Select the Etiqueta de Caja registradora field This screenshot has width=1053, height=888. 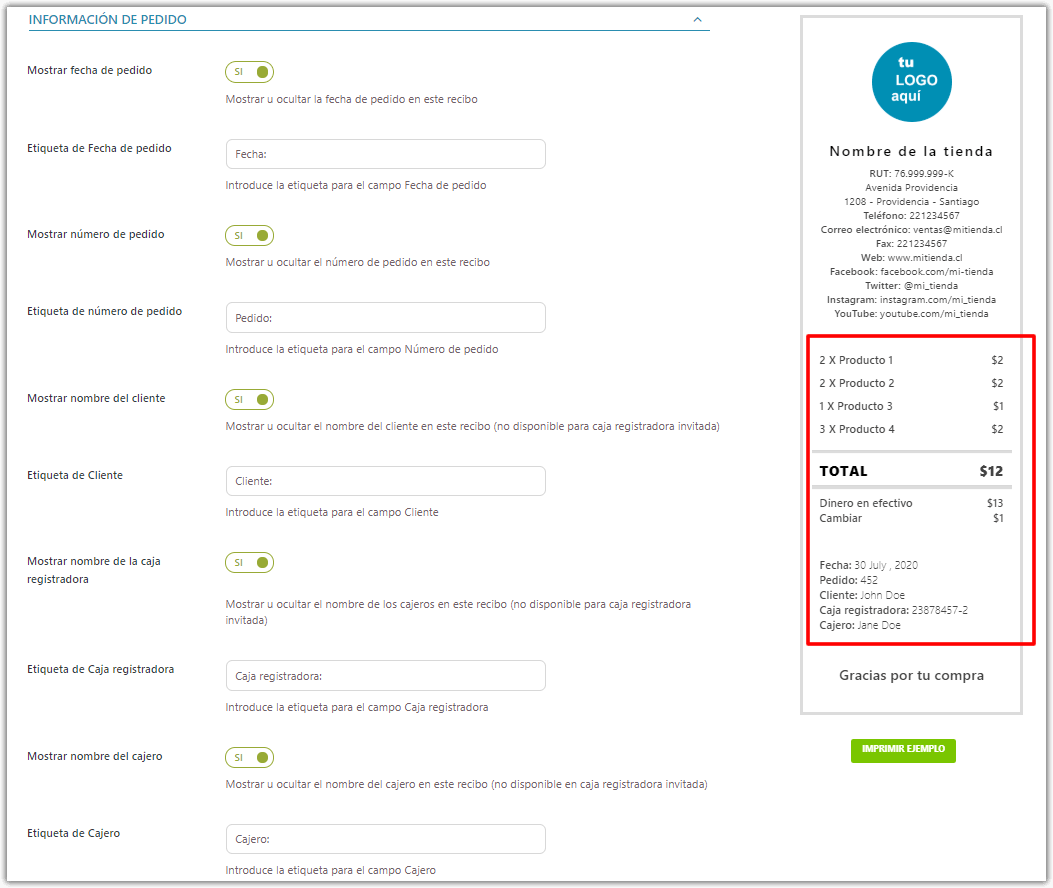click(385, 676)
